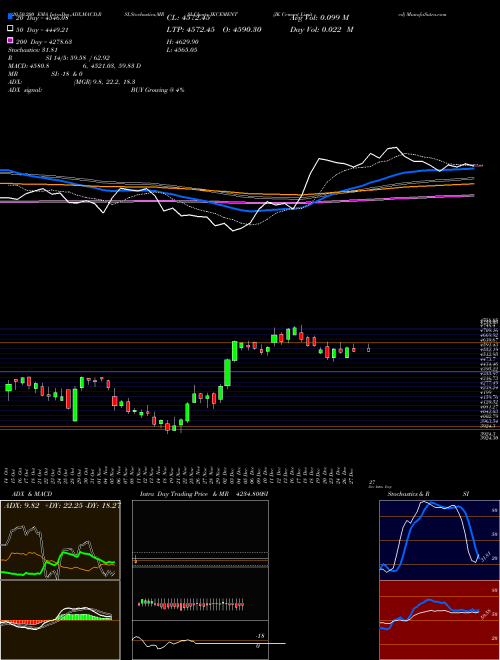Select the Day Vol: 0.022 M text
Image resolution: width=500 pixels, height=660 pixels.
(322, 29)
